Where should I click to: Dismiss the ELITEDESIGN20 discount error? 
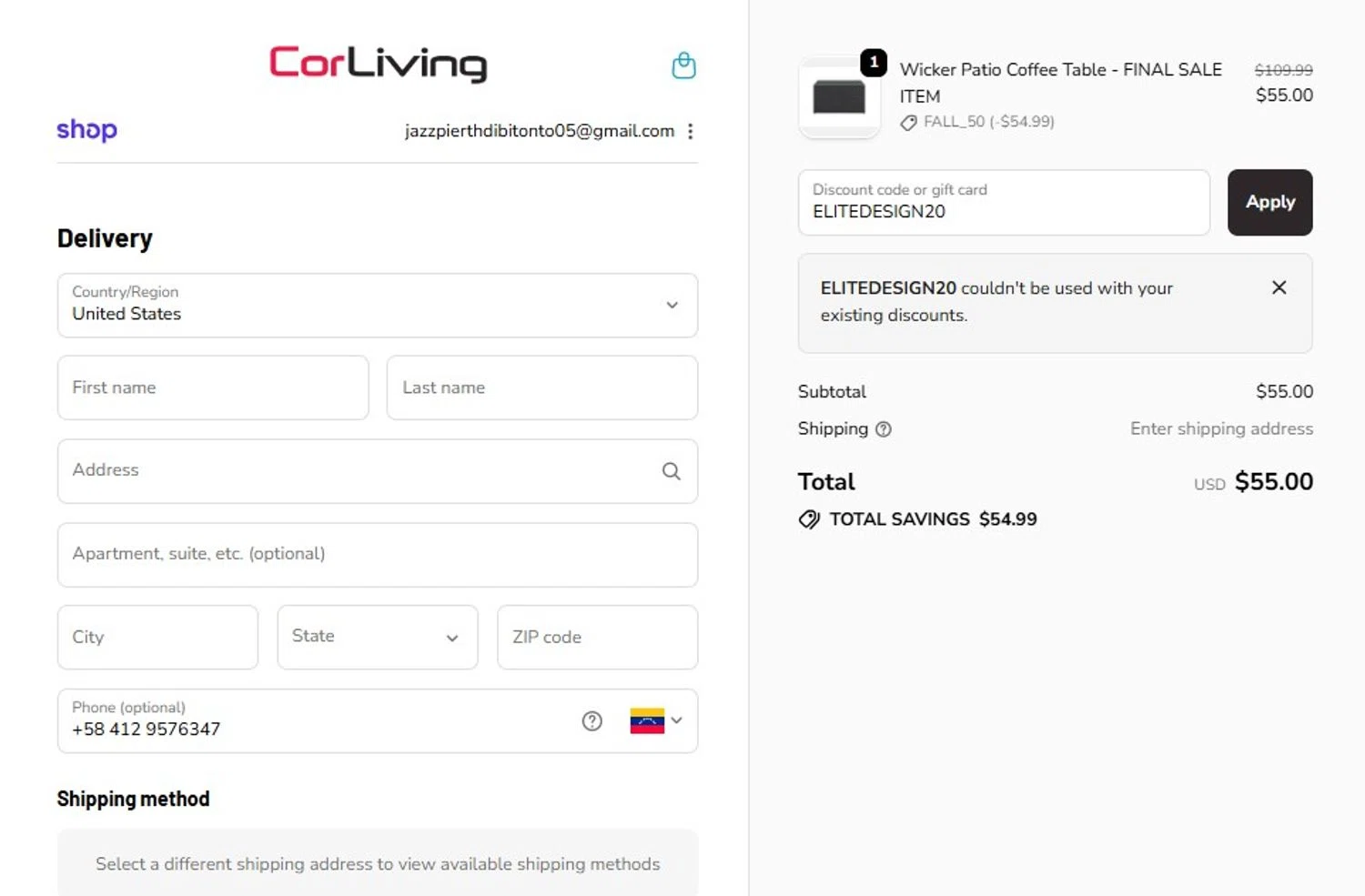(x=1279, y=287)
